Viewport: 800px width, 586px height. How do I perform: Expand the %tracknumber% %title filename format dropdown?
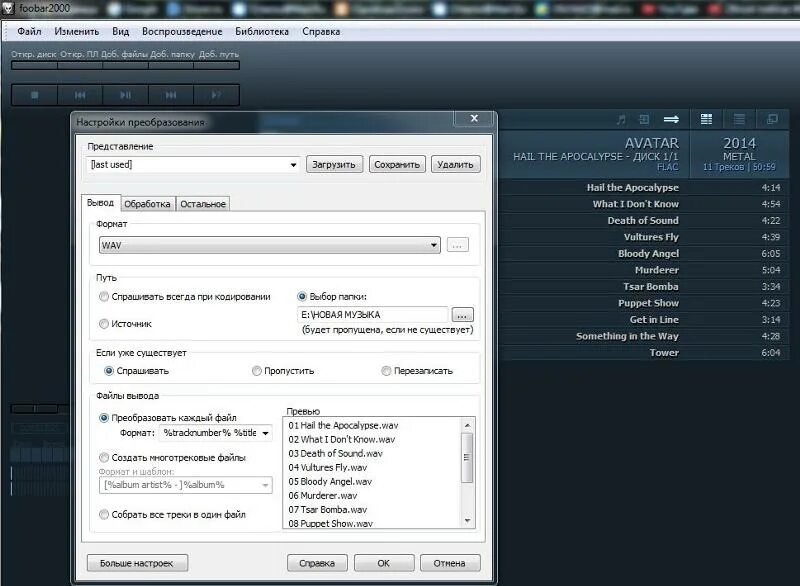pyautogui.click(x=265, y=433)
